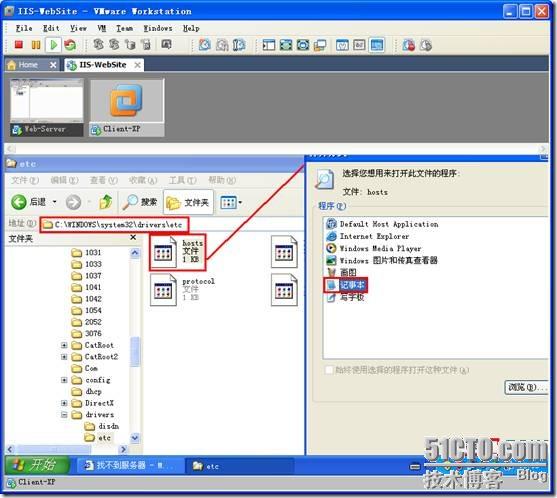Viewport: 557px width, 498px height.
Task: Collapse the drivers folder tree node
Action: pos(64,415)
